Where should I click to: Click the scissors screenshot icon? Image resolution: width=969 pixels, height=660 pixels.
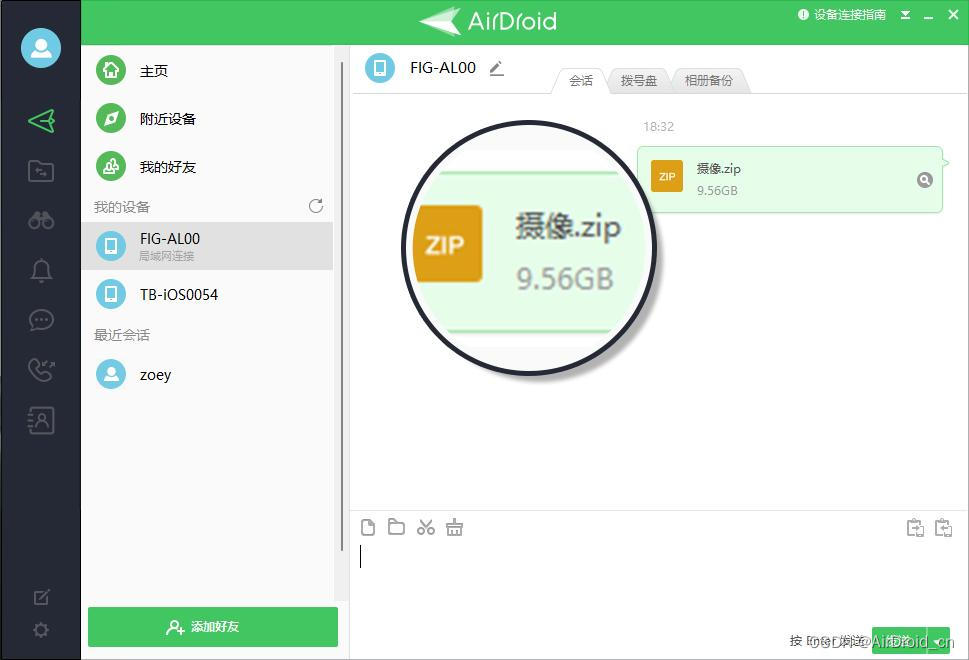tap(426, 527)
